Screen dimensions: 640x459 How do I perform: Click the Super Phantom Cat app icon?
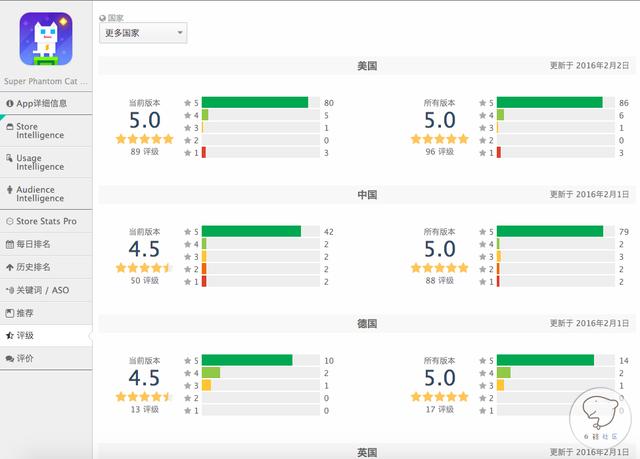tap(46, 38)
